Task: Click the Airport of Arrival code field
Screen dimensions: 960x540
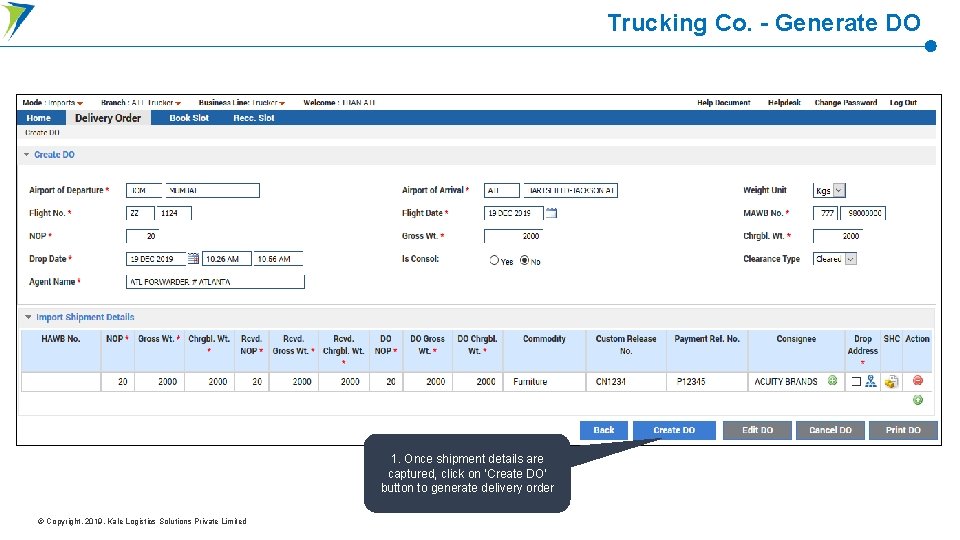Action: [501, 190]
